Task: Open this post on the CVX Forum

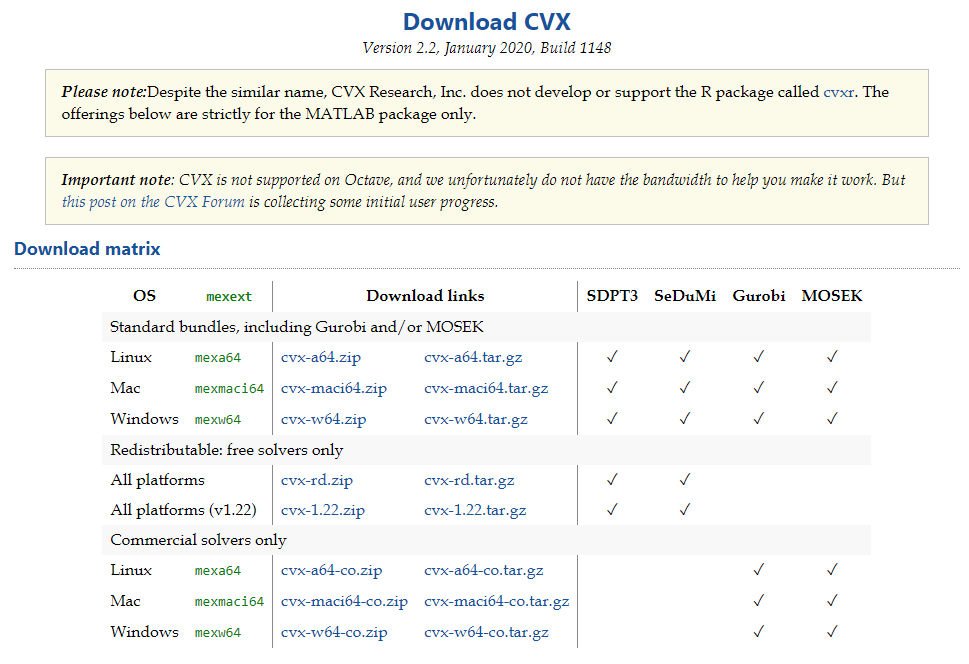Action: point(153,201)
